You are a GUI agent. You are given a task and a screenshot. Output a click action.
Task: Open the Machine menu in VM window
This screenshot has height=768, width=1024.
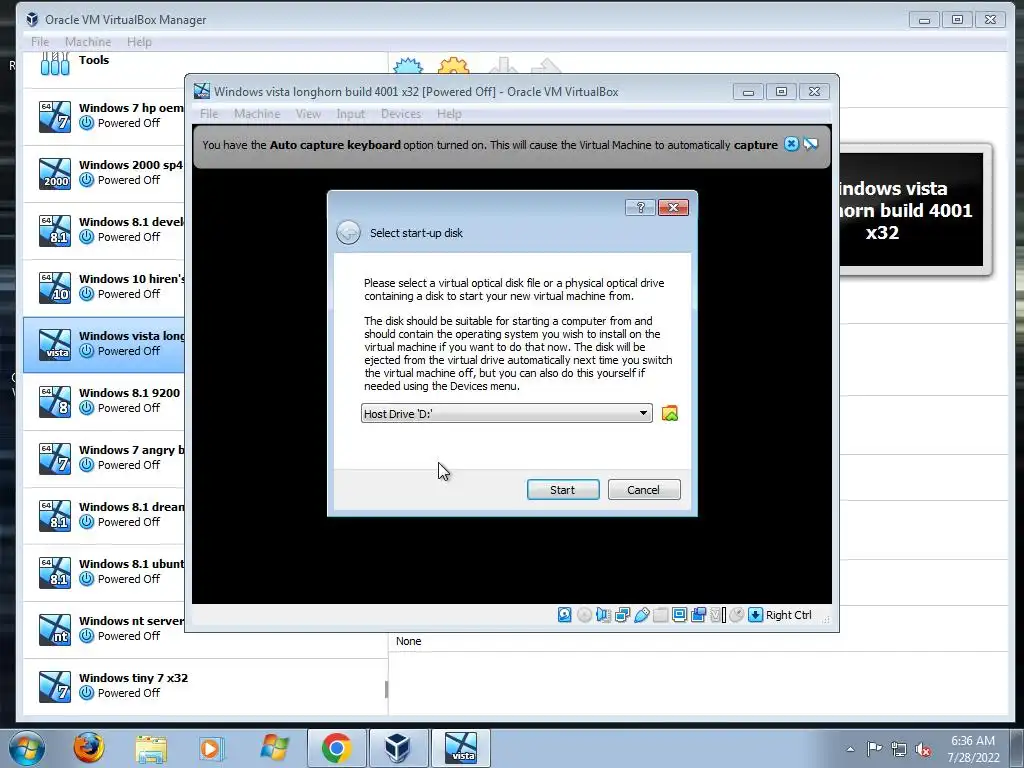coord(257,114)
